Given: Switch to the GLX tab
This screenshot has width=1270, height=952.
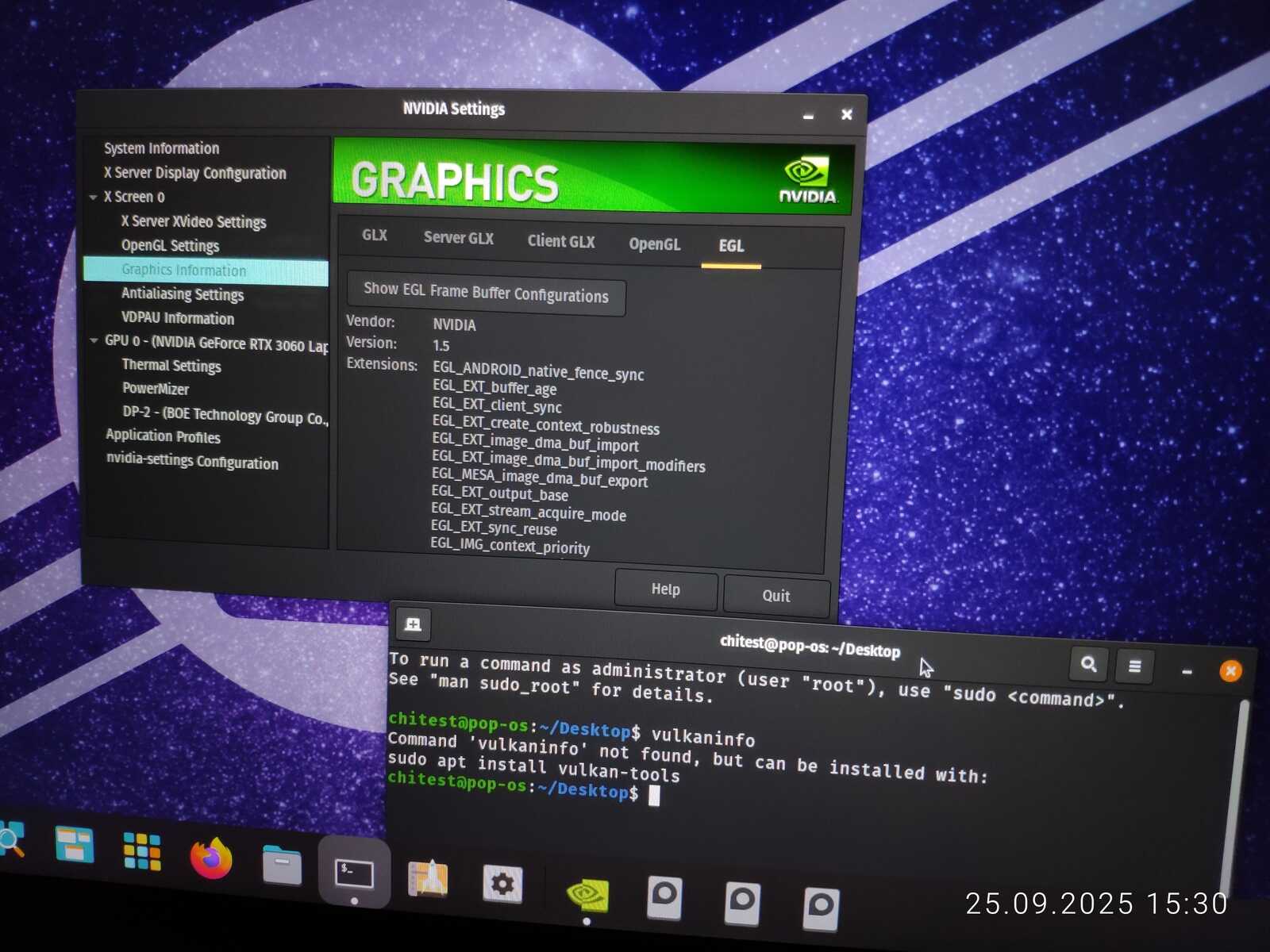Looking at the screenshot, I should [x=375, y=235].
